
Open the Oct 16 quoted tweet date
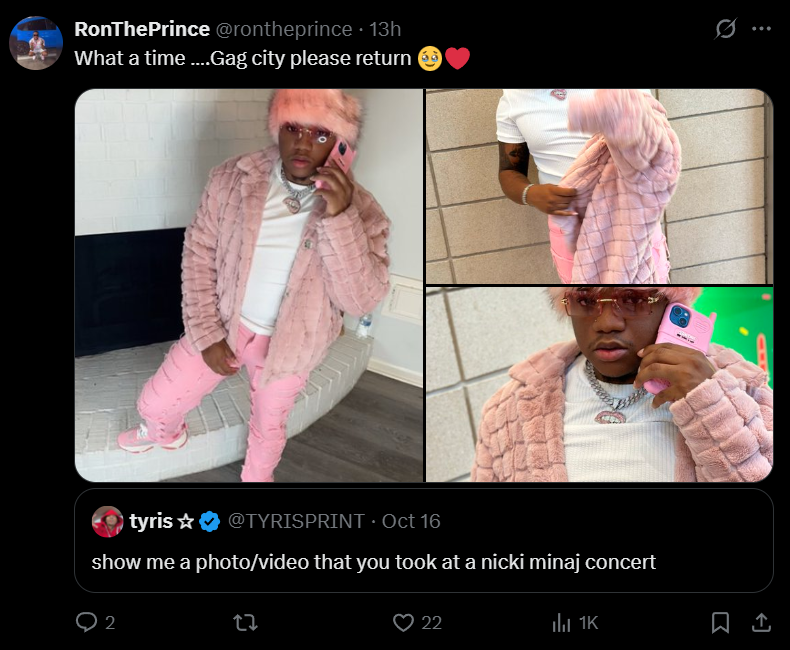pyautogui.click(x=411, y=521)
